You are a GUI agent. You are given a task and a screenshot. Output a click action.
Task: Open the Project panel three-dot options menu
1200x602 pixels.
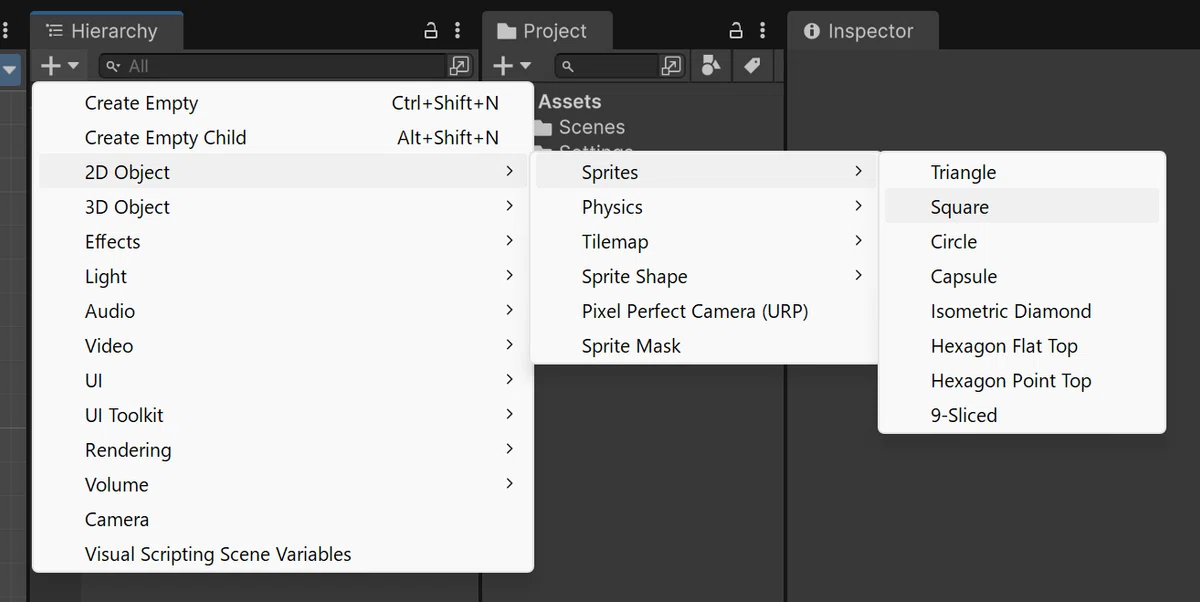(763, 30)
